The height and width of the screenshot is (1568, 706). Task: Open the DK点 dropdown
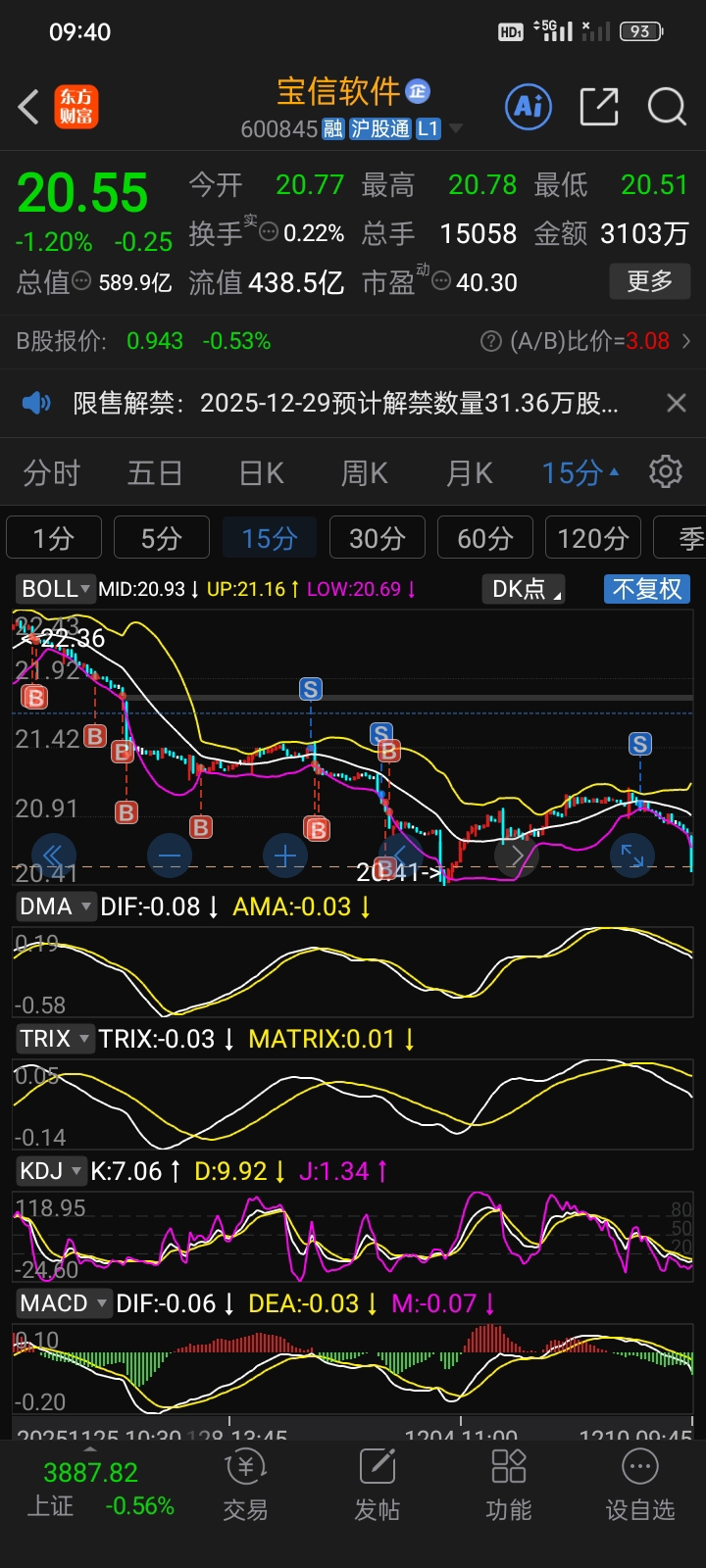524,589
